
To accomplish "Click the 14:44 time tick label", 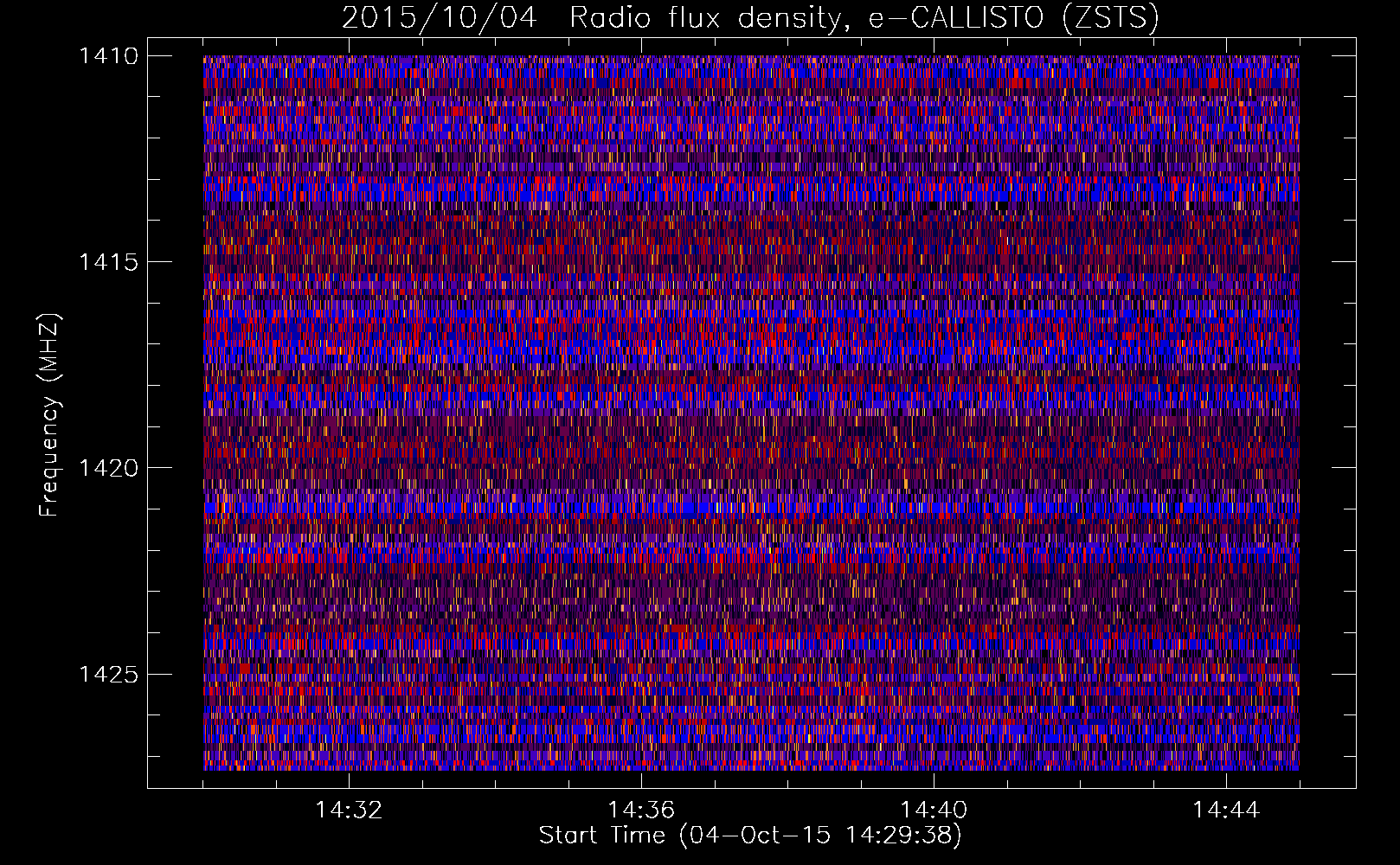I will [x=1226, y=811].
